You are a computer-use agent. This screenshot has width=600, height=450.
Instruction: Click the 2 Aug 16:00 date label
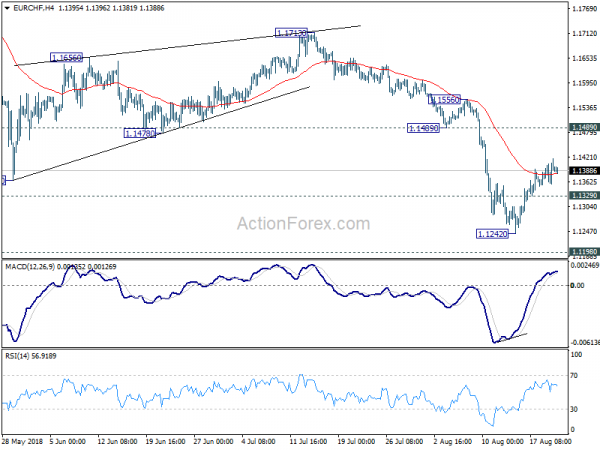(x=452, y=442)
